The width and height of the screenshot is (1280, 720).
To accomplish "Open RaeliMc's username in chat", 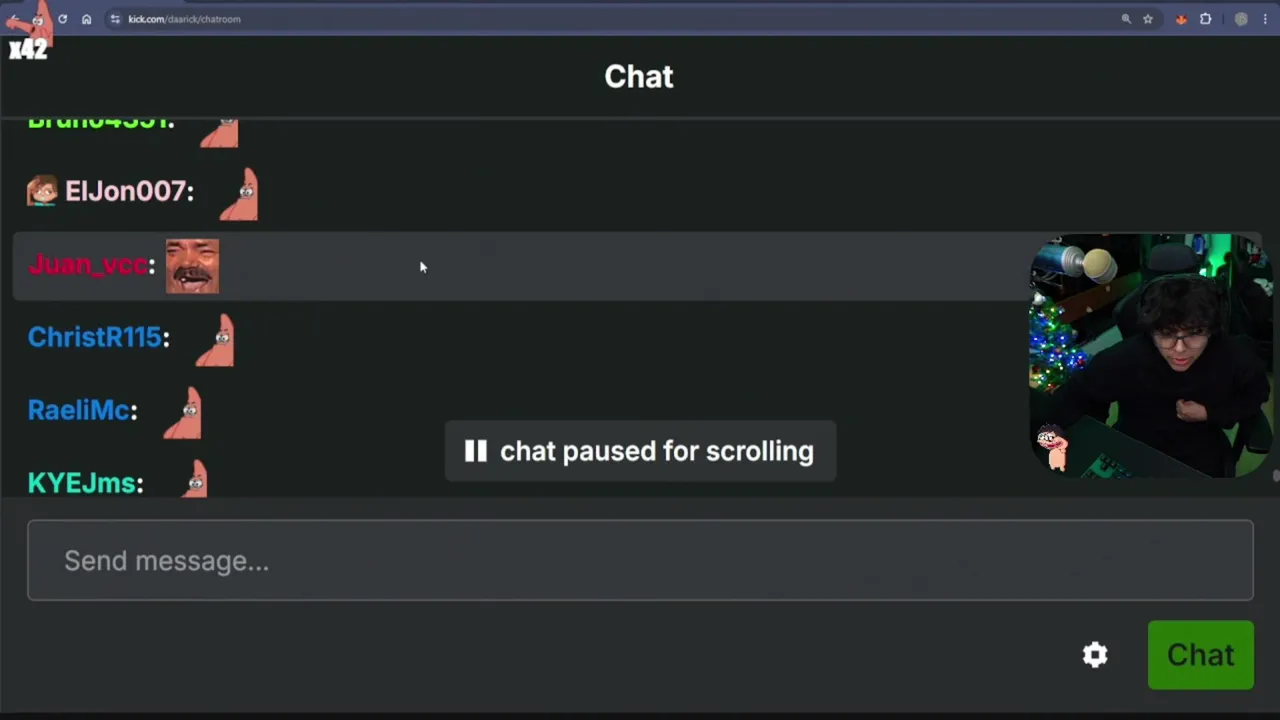I will point(79,410).
